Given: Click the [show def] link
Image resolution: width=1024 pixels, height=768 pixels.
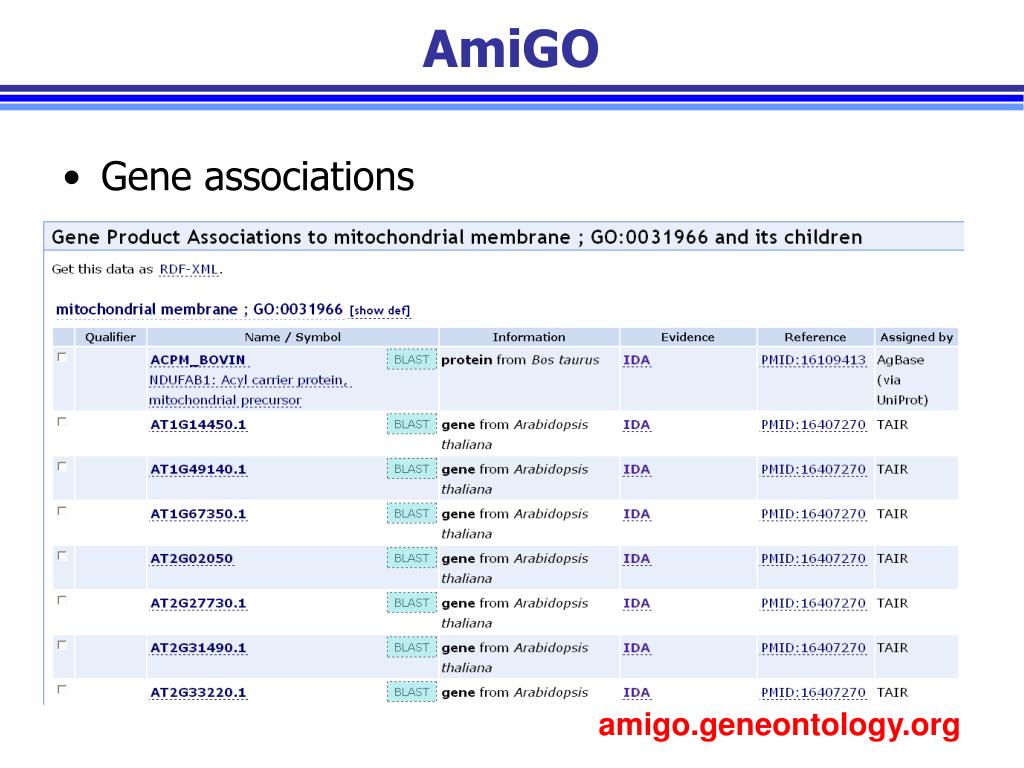Looking at the screenshot, I should [380, 310].
